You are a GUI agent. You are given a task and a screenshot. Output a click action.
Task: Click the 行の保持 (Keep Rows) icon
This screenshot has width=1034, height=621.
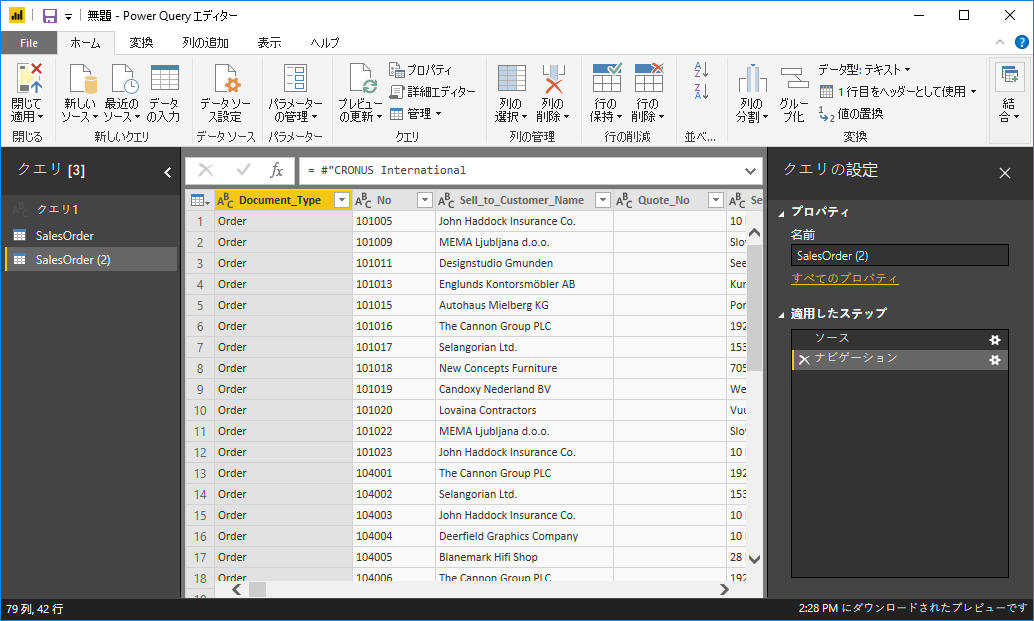(607, 78)
